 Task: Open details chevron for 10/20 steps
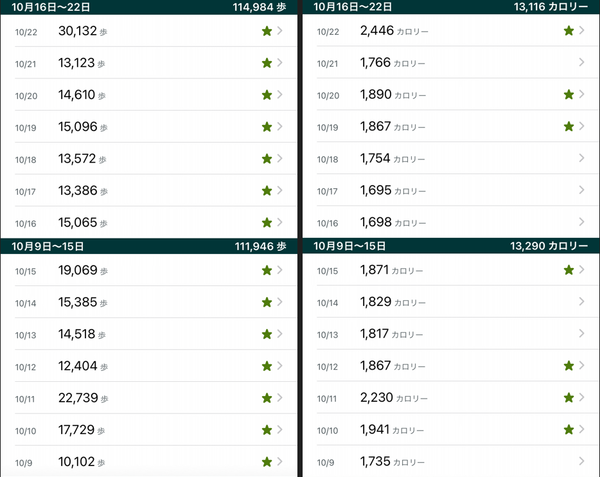(280, 94)
